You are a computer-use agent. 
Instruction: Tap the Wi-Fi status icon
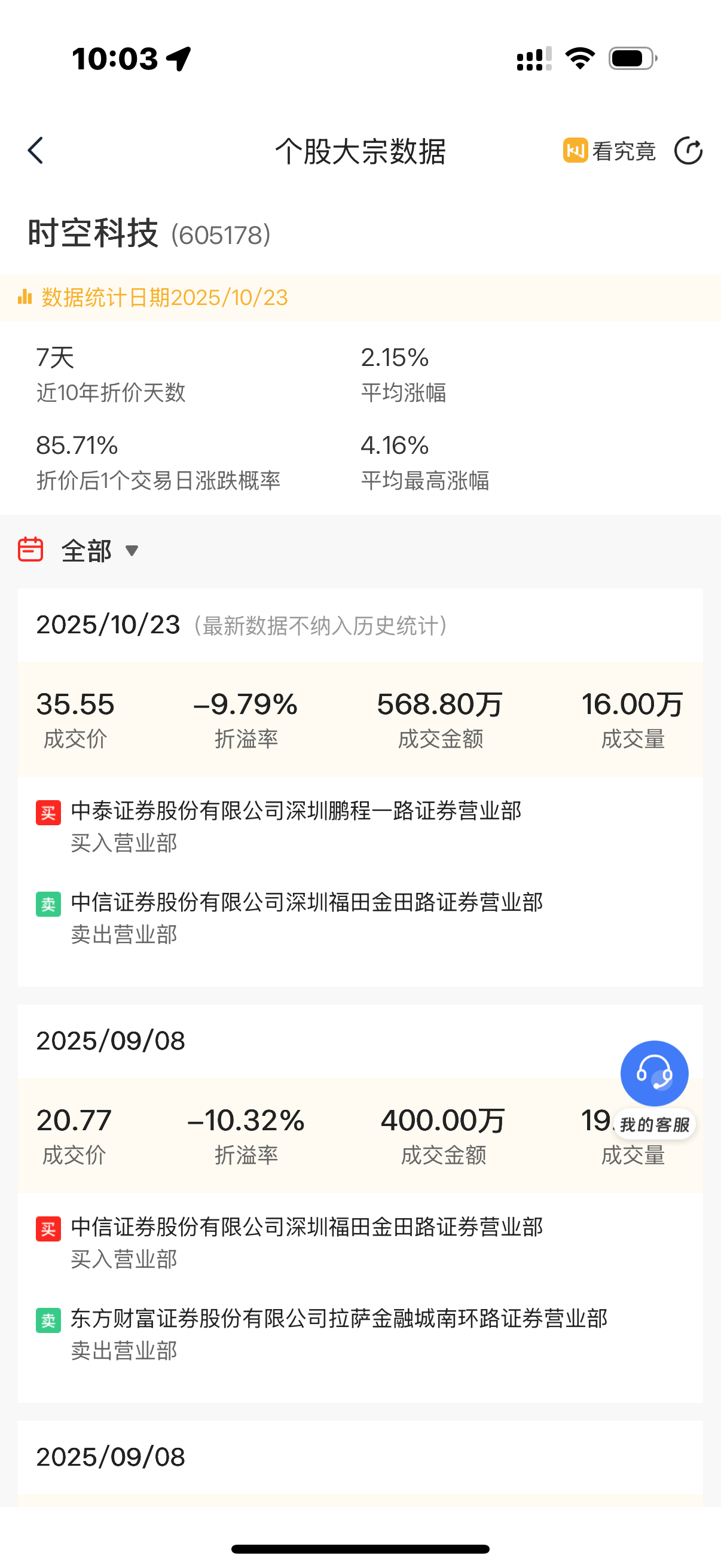(580, 59)
